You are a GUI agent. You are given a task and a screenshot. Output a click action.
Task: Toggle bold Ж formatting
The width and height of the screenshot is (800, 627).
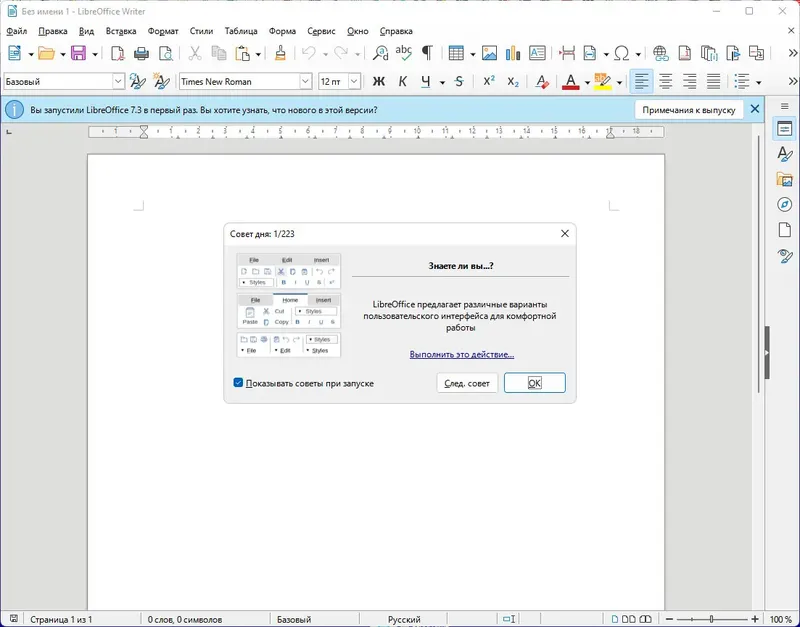(379, 81)
